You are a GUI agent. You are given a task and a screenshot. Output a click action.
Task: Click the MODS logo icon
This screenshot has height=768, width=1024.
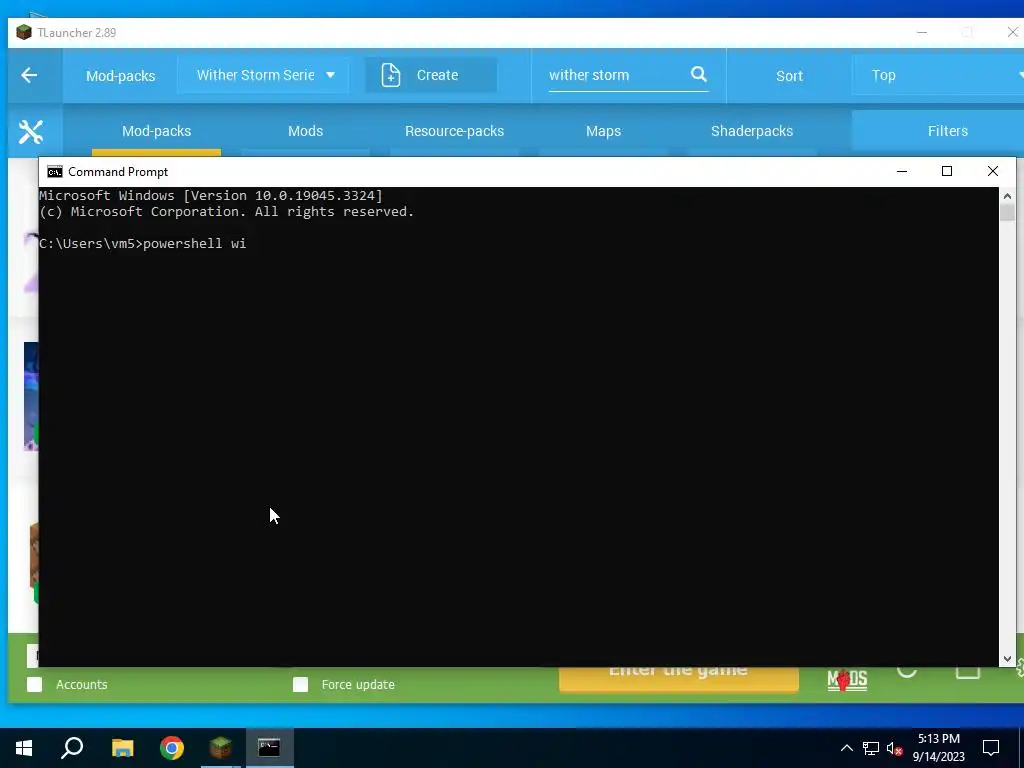pyautogui.click(x=847, y=680)
